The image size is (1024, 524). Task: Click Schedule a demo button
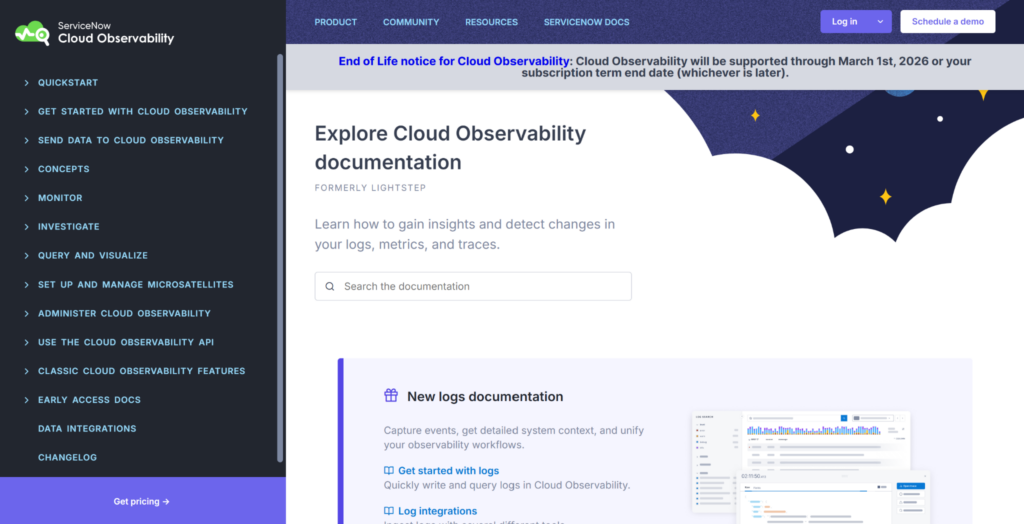(948, 22)
